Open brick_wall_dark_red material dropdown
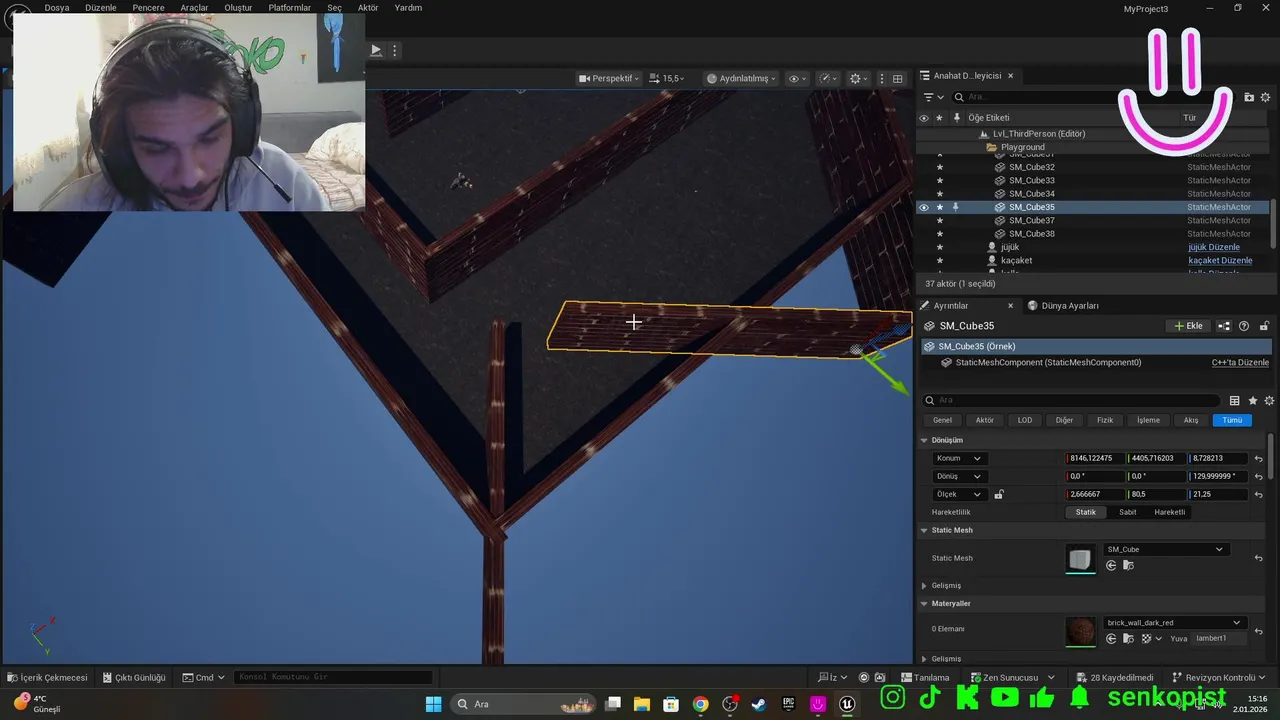 tap(1174, 622)
